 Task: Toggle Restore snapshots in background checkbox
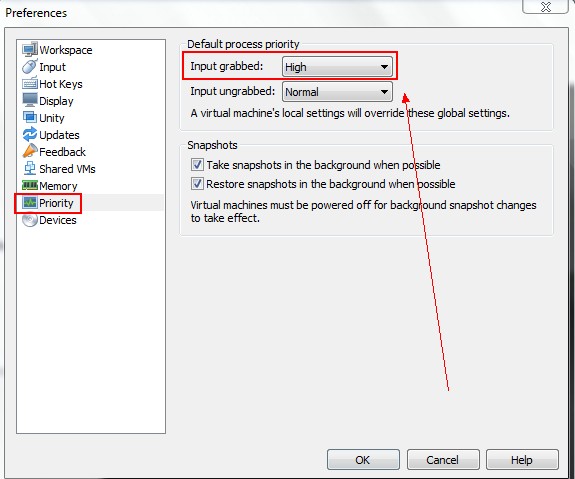point(197,183)
